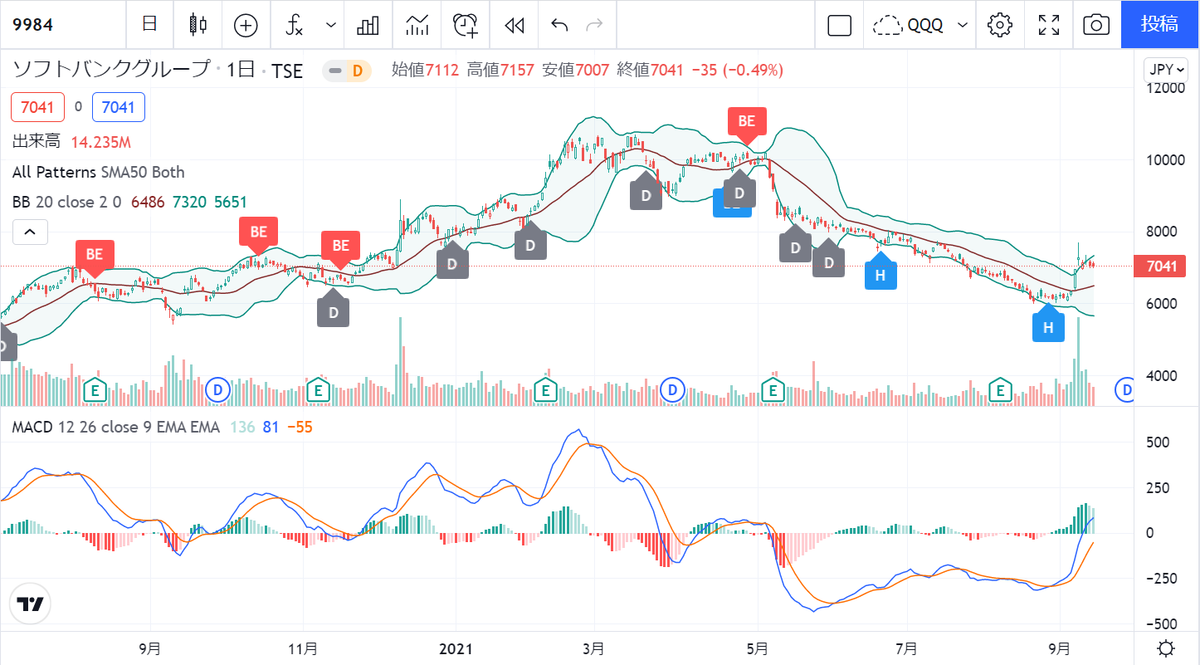This screenshot has width=1200, height=665.
Task: Click the BE pattern marker at the April 2021 peak
Action: (746, 123)
